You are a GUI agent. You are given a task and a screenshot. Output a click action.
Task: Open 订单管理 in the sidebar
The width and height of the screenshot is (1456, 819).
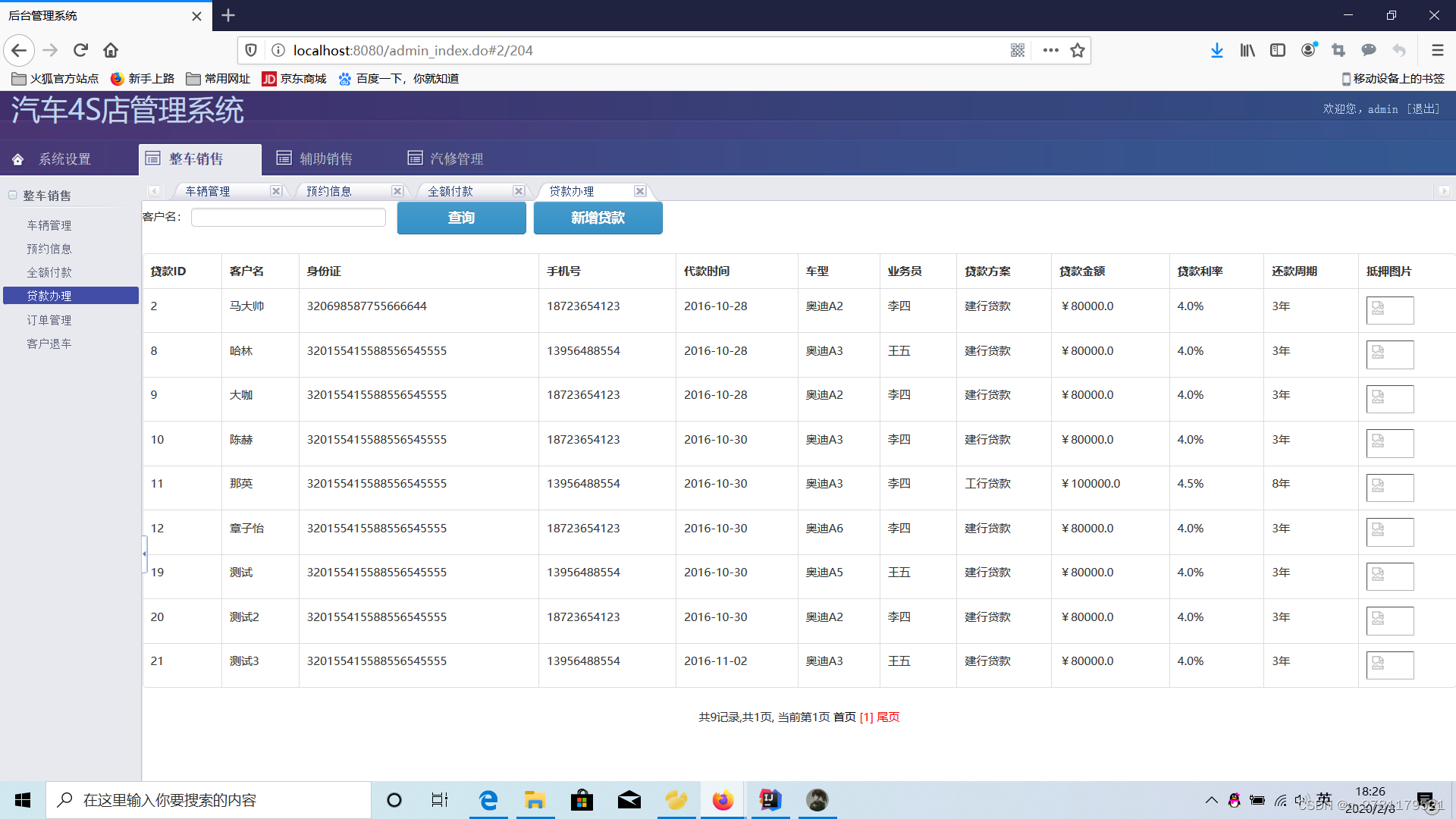coord(49,320)
